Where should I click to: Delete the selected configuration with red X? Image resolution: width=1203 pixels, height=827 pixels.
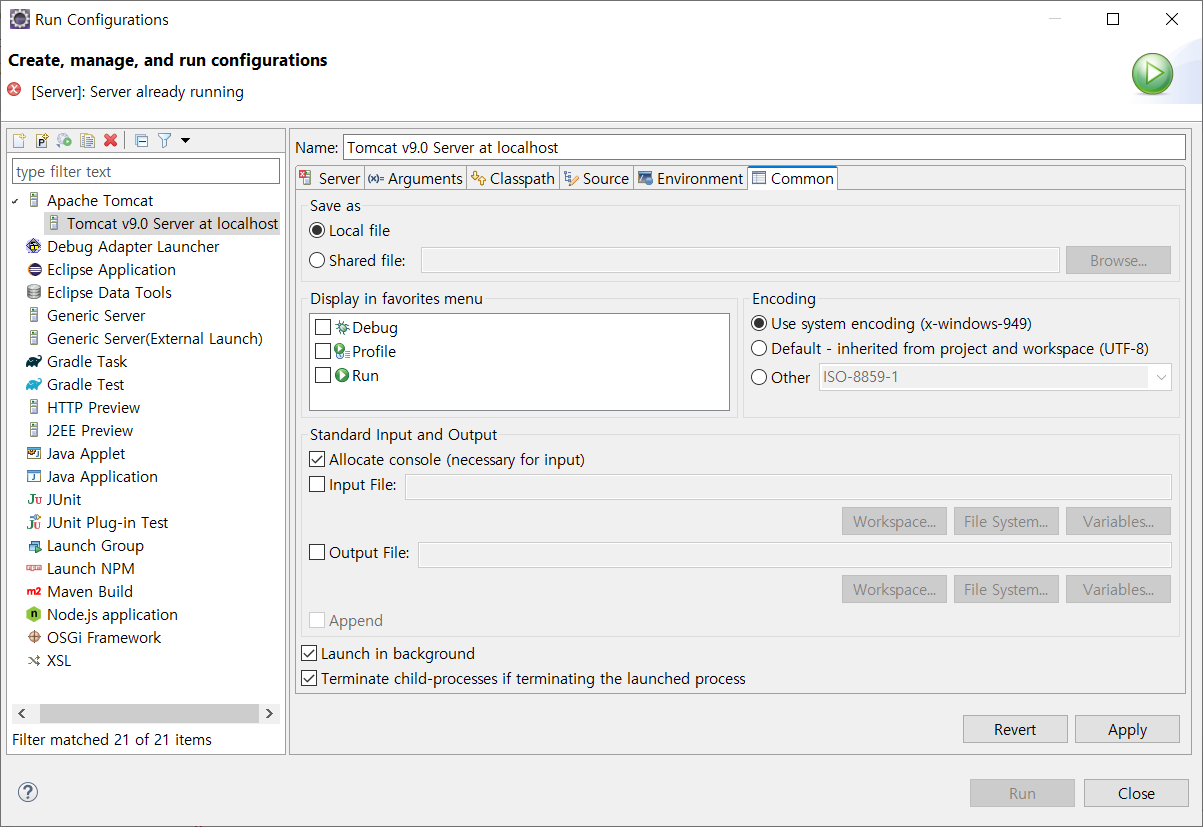click(x=111, y=141)
